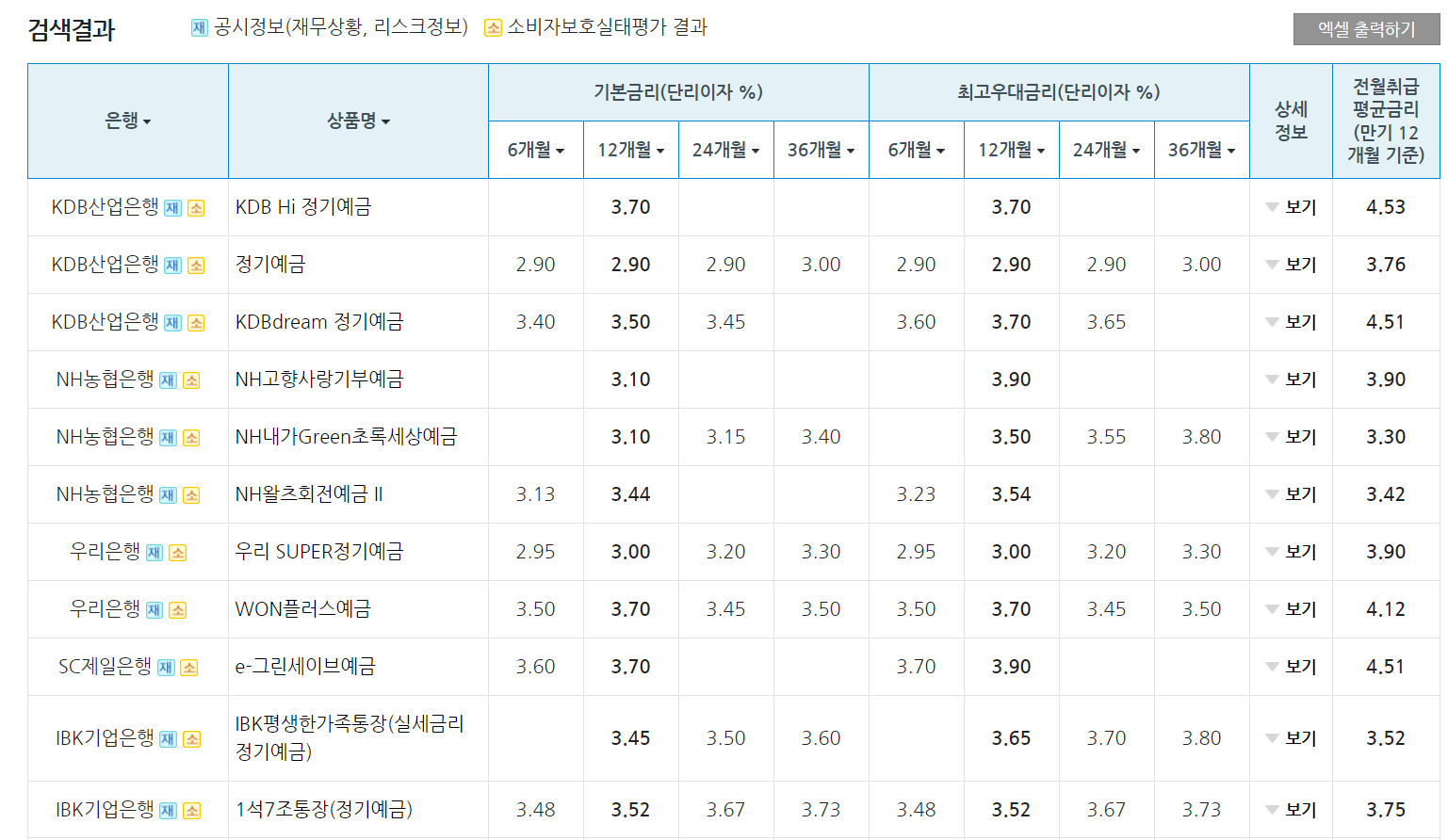The width and height of the screenshot is (1448, 840).
Task: Open the 24개월 dropdown under 최고우대금리
Action: (x=1136, y=149)
